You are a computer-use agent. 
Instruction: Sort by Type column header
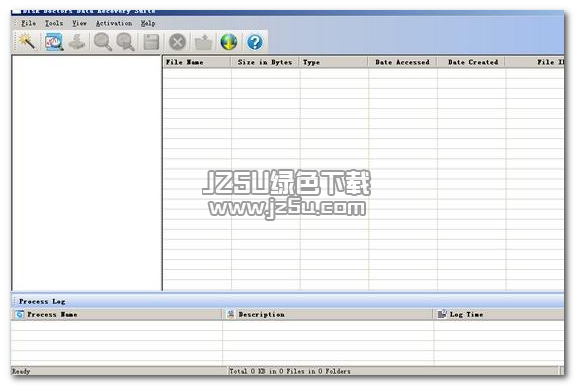tap(334, 62)
